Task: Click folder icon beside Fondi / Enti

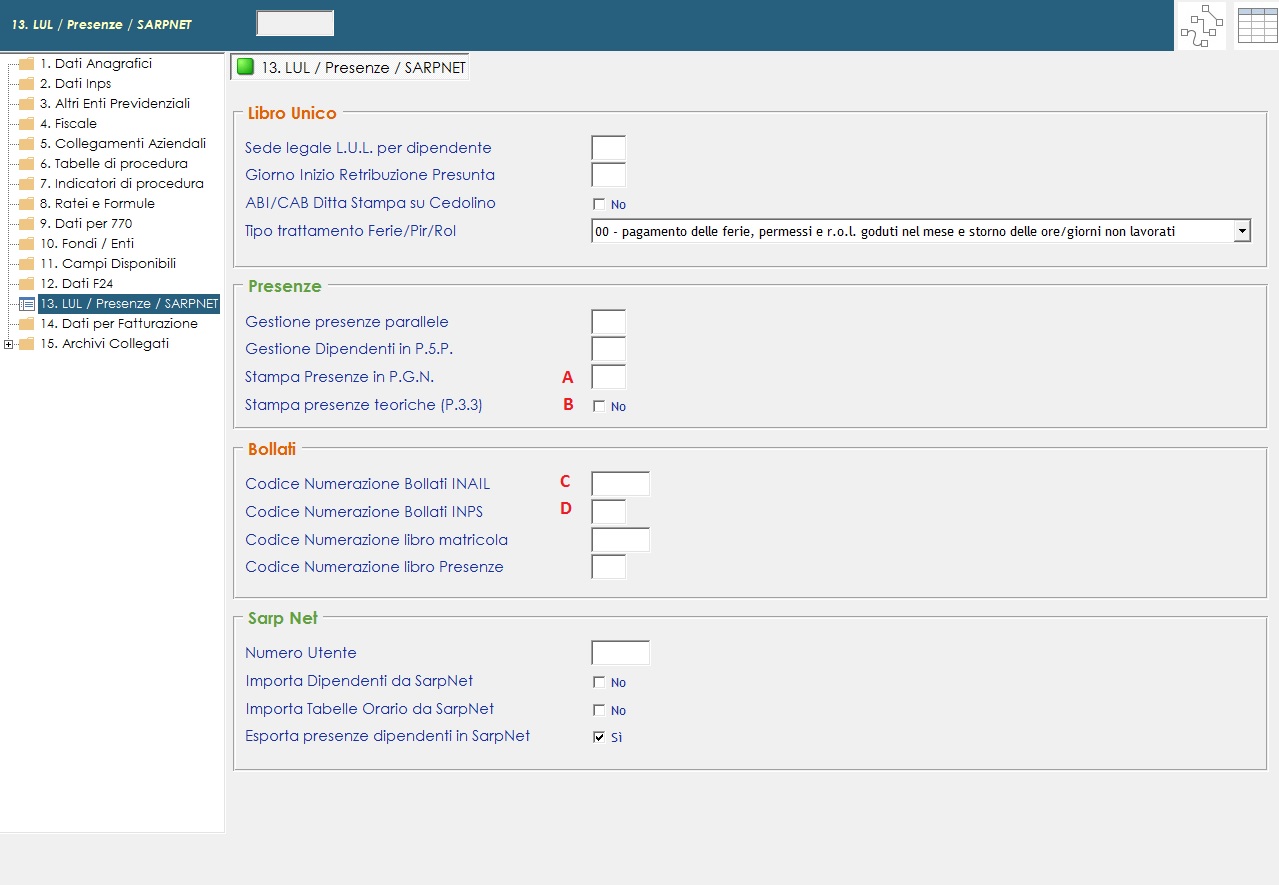Action: [x=27, y=244]
